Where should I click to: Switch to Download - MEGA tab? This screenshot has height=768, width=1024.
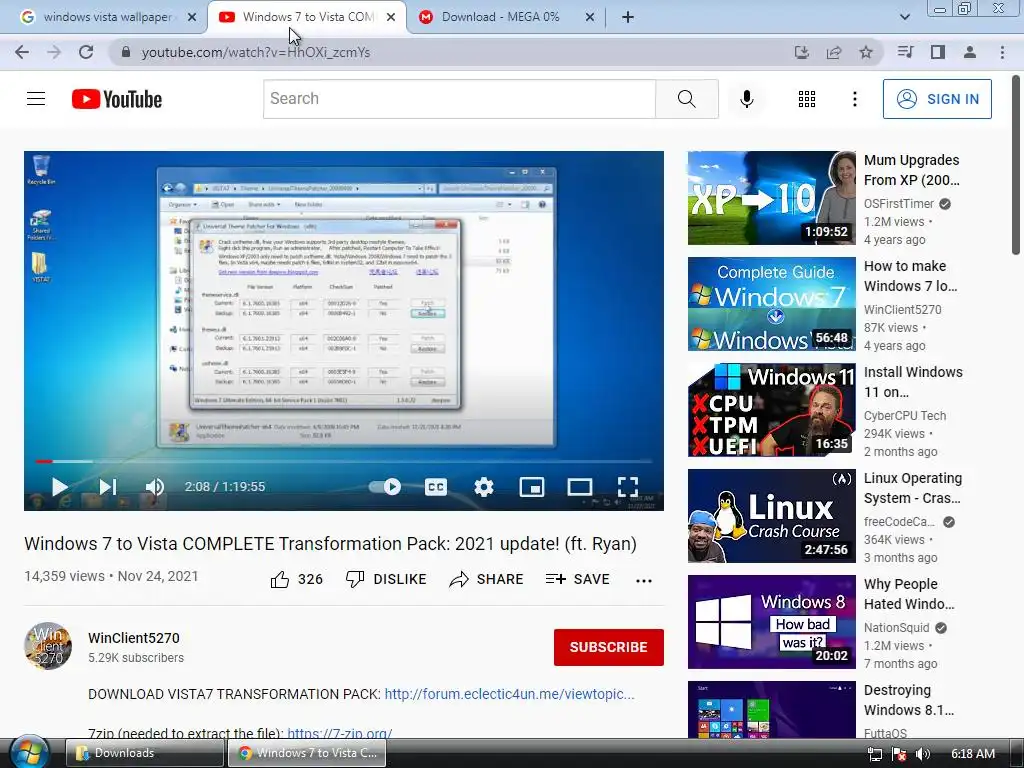tap(500, 17)
